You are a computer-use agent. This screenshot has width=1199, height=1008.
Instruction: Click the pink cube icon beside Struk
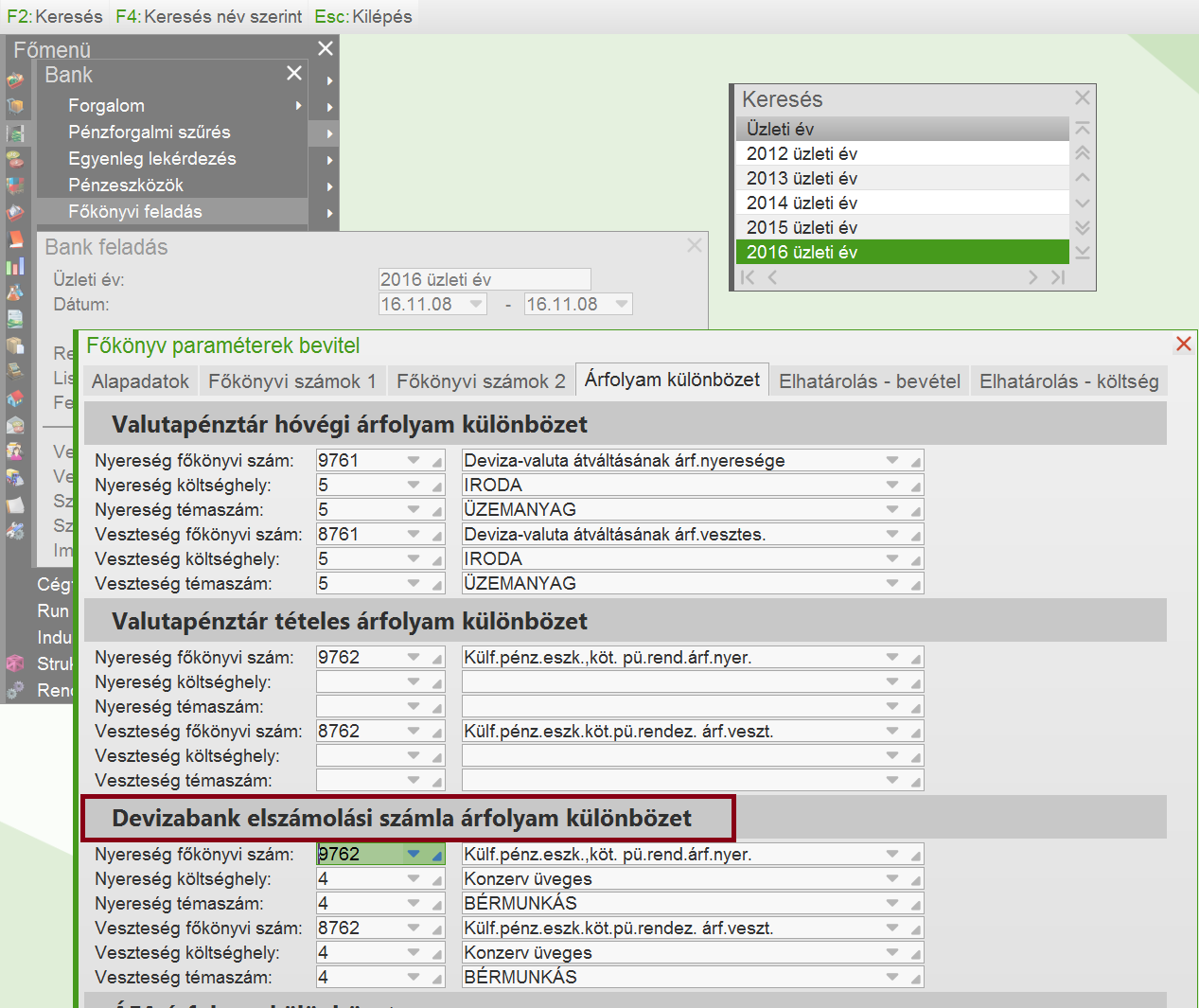pyautogui.click(x=15, y=663)
